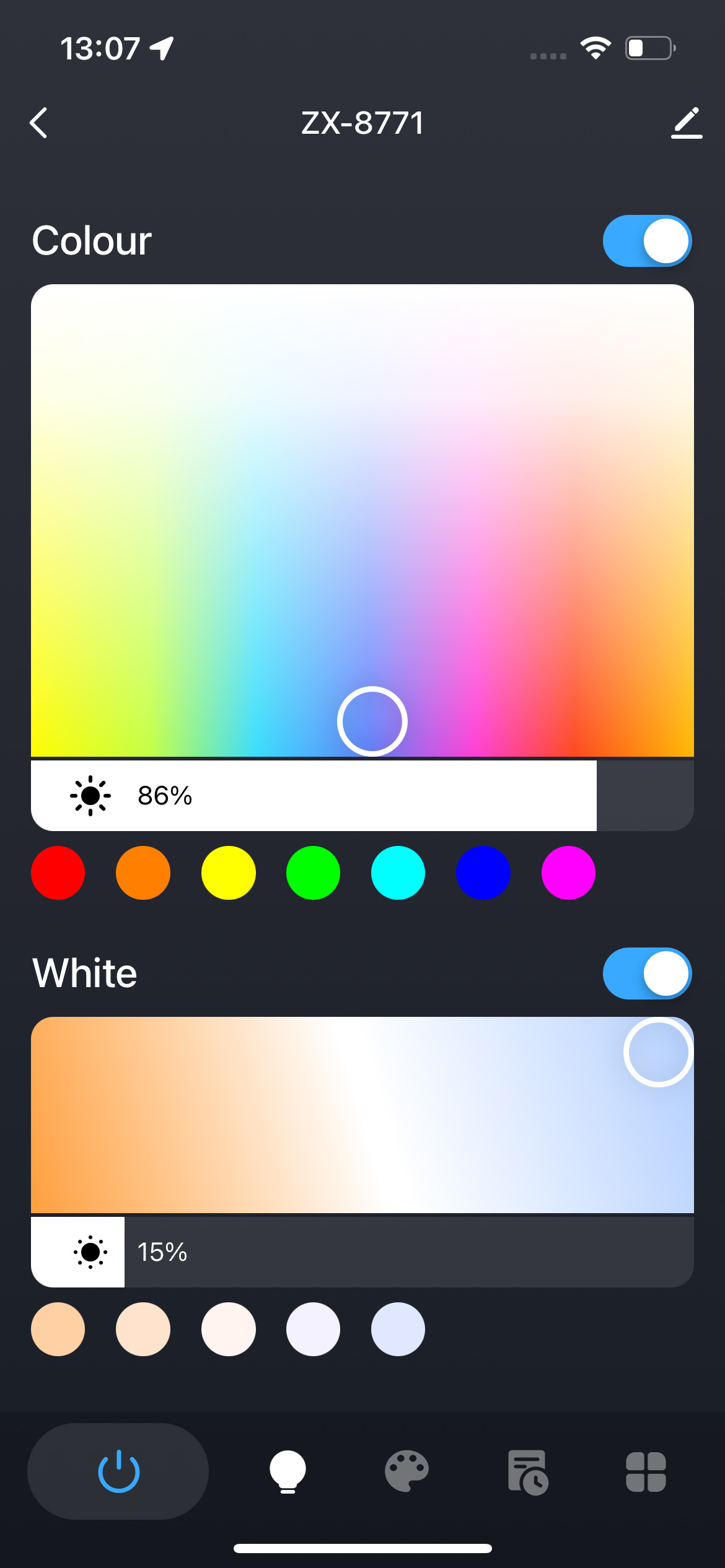Click the white brightness bar at 15%

362,1252
